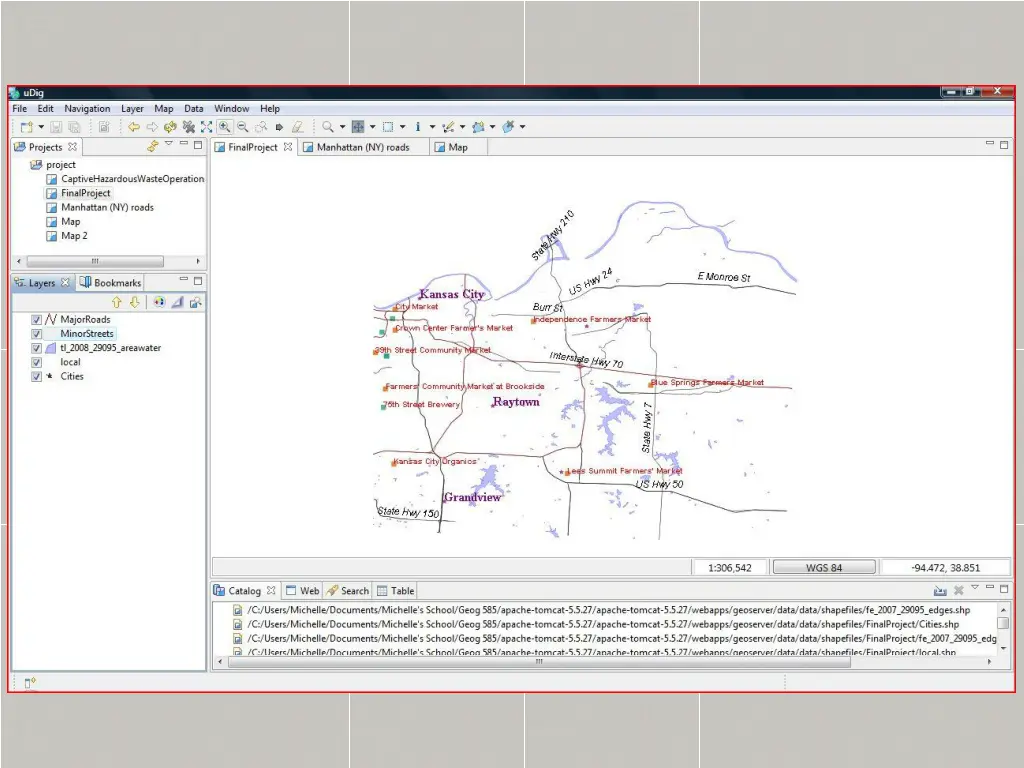Click the layer properties icon in Layers toolbar
1024x768 pixels.
pos(195,302)
